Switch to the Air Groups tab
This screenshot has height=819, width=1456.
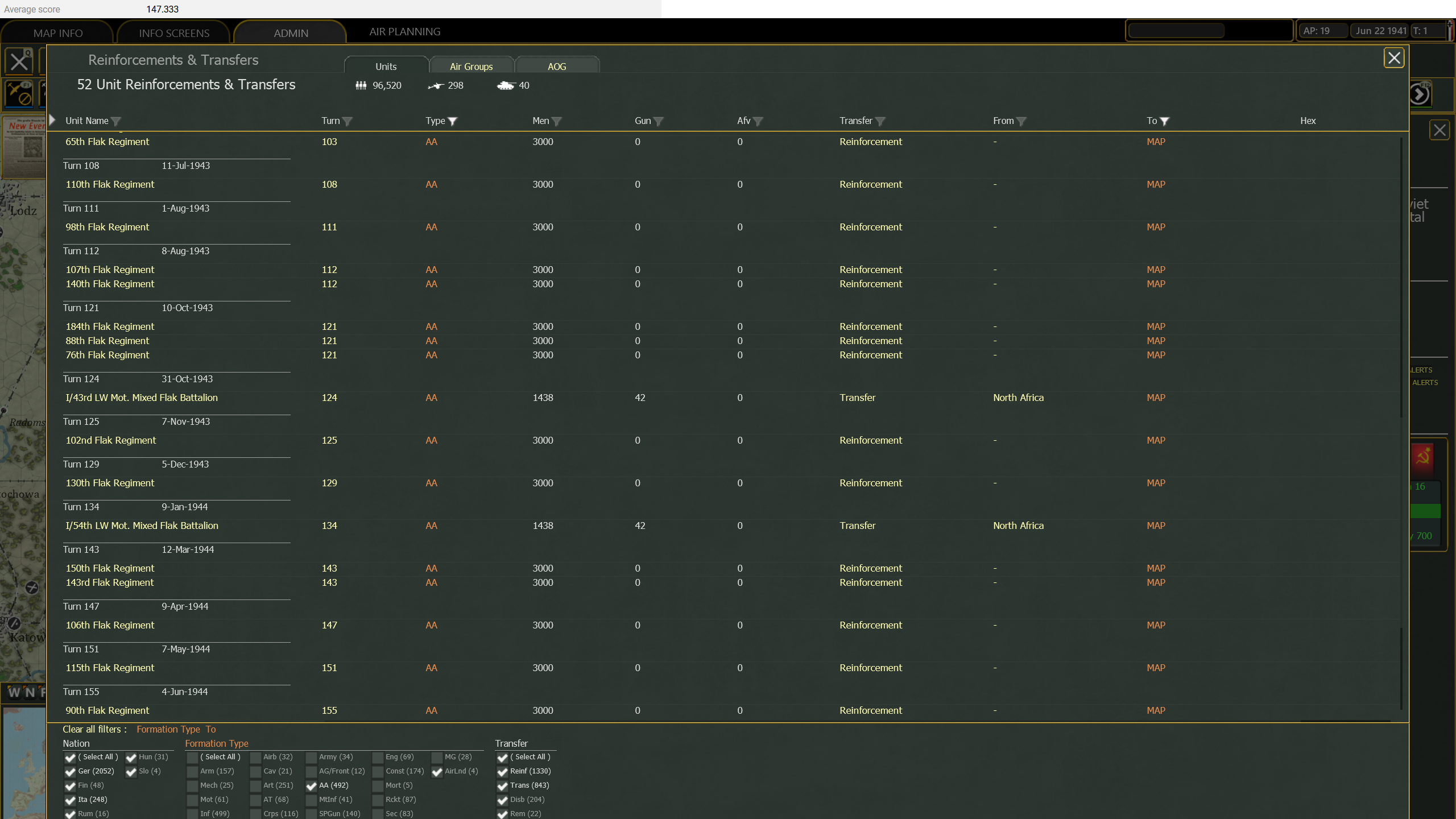[x=471, y=66]
